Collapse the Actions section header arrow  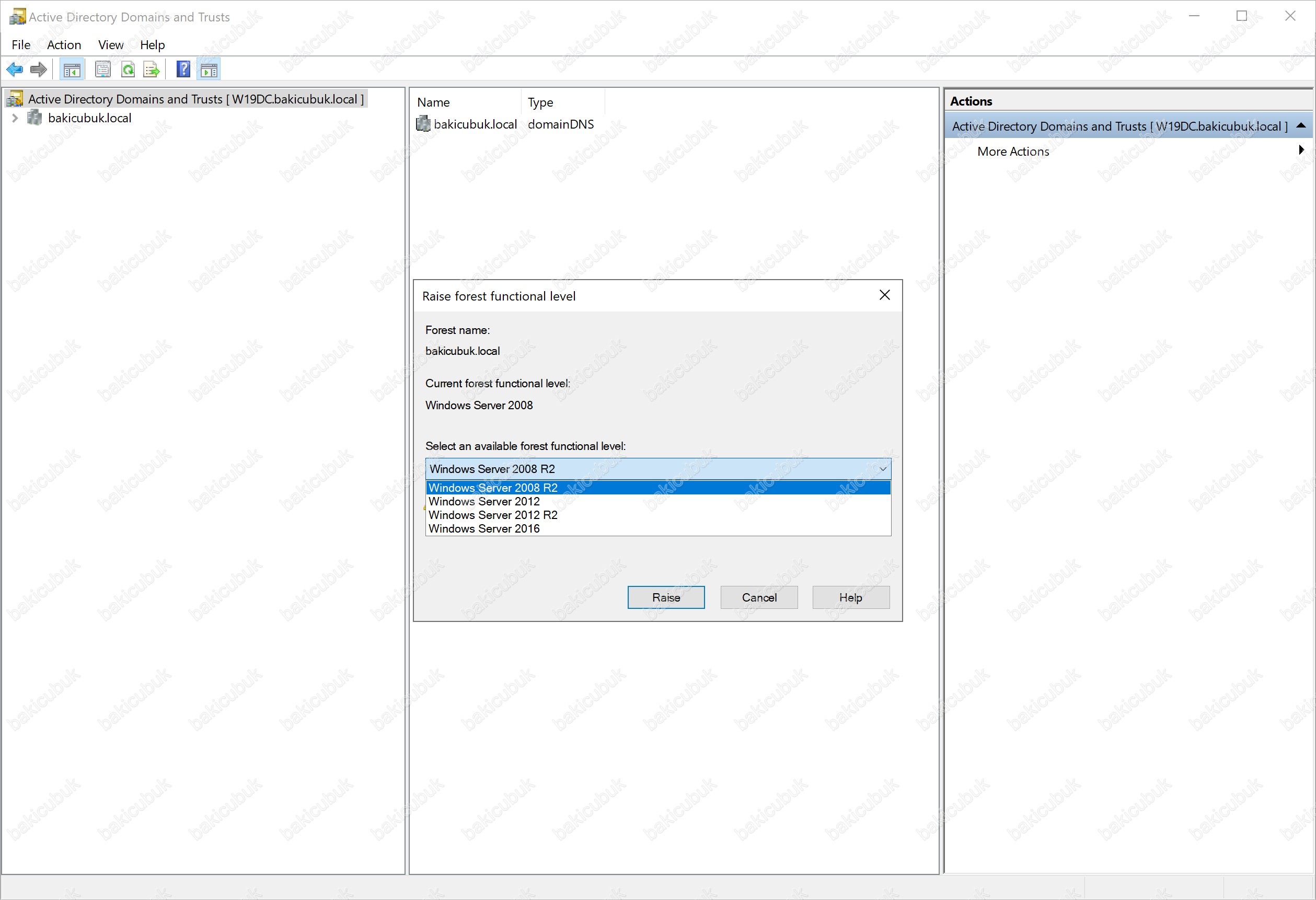1301,126
